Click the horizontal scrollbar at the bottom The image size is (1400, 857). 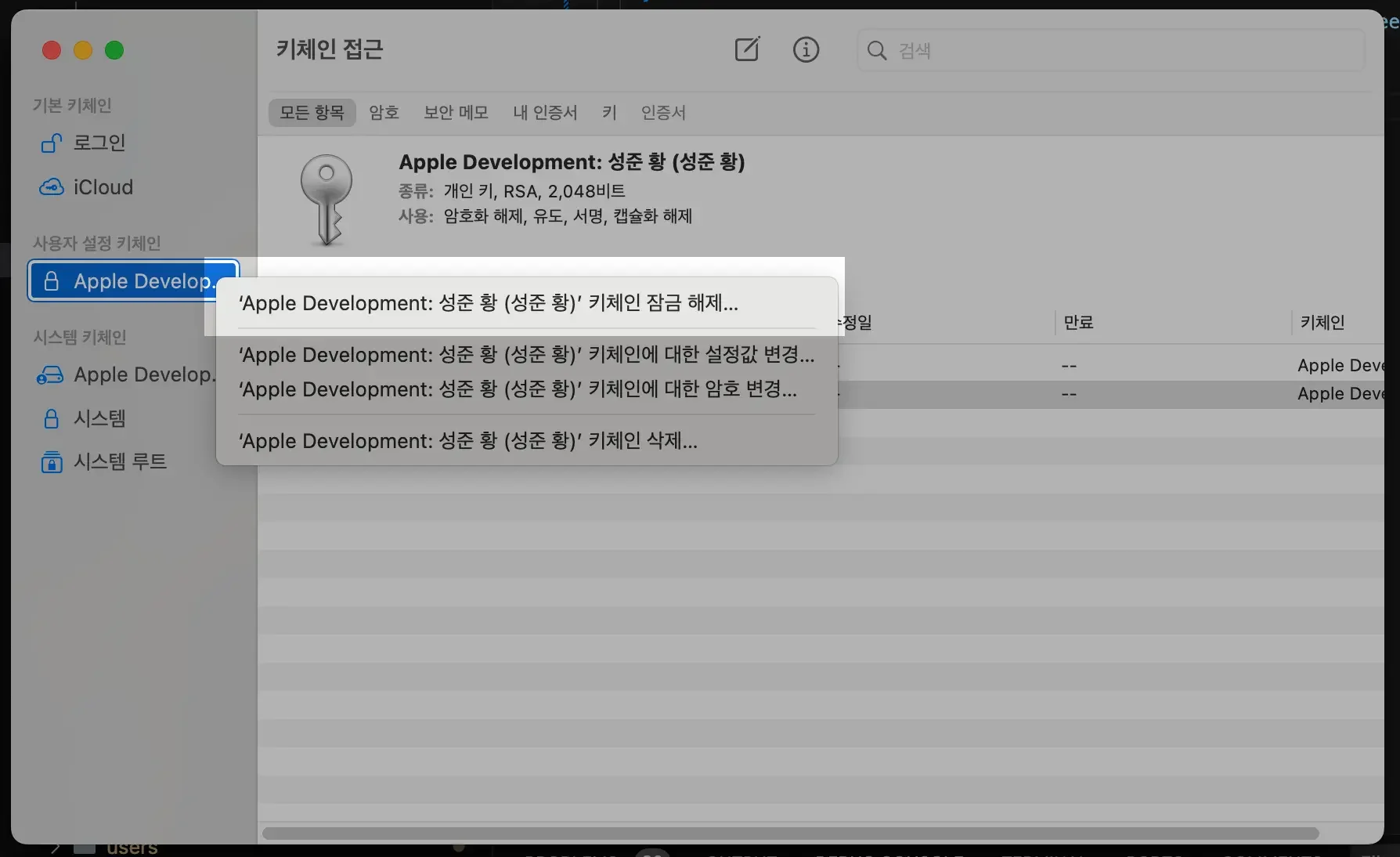coord(791,833)
